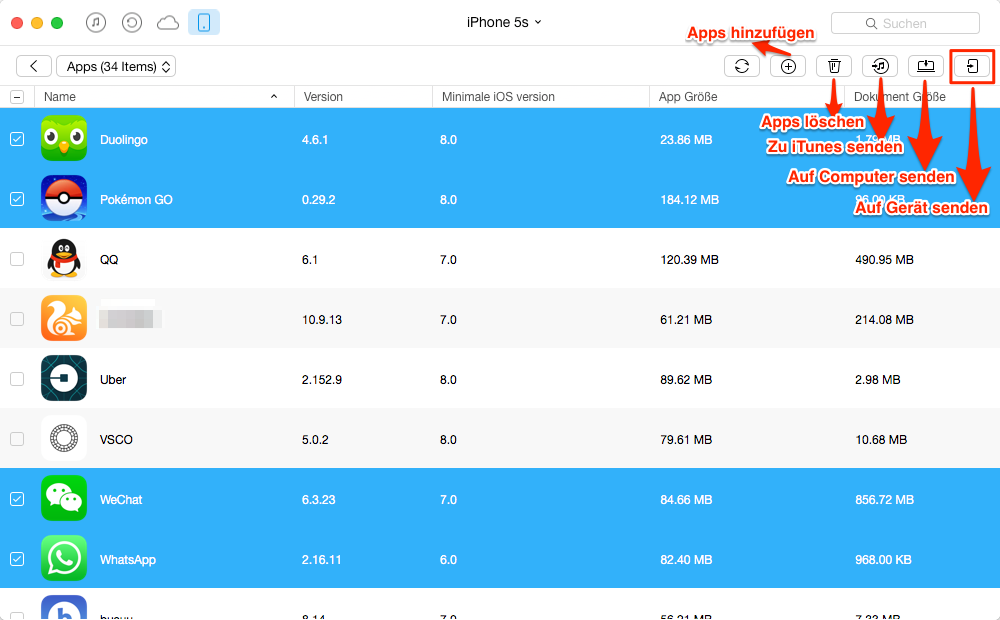This screenshot has width=1000, height=620.
Task: Toggle the select-all header checkbox
Action: tap(17, 97)
